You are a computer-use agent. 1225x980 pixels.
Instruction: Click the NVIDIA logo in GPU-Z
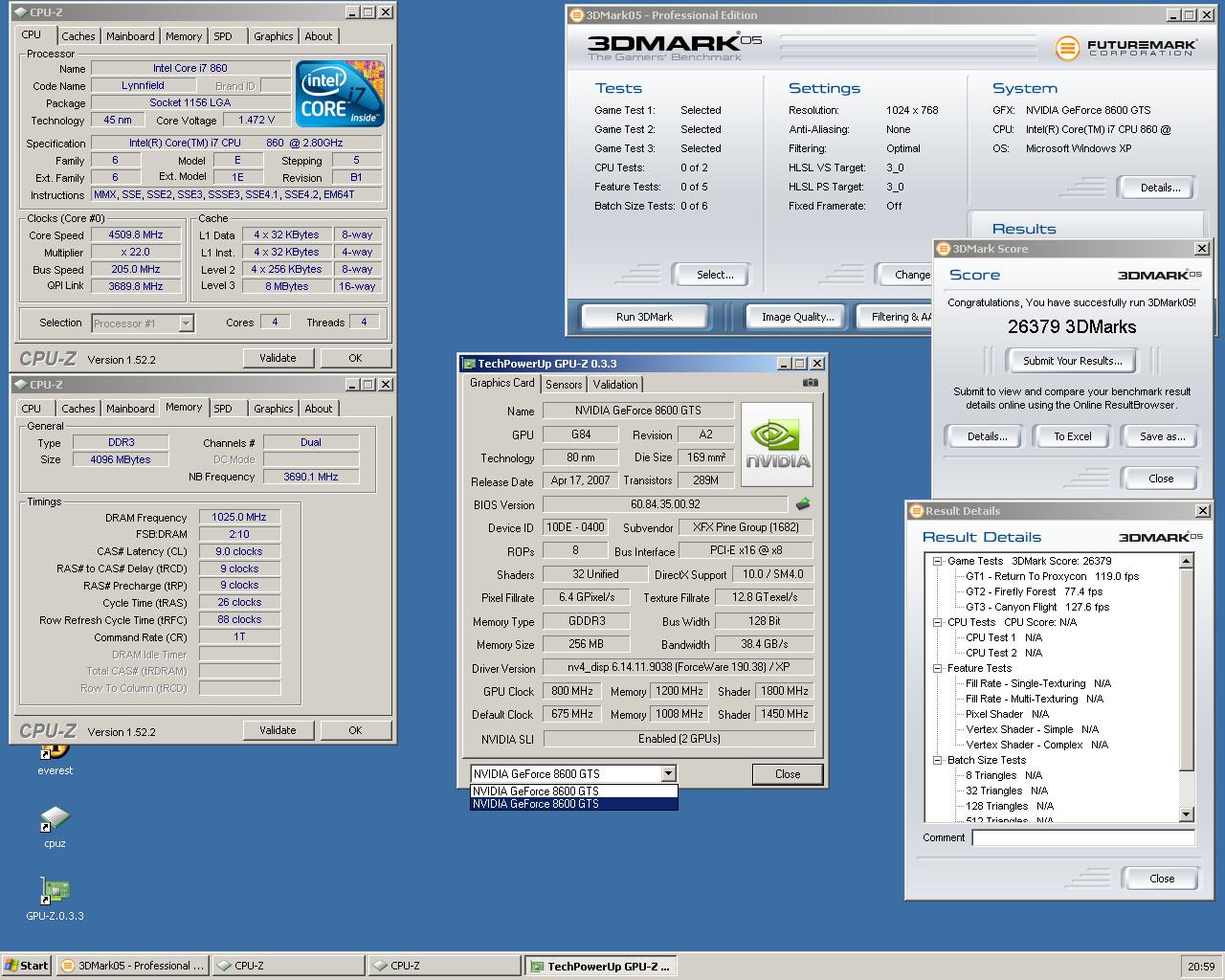tap(776, 444)
